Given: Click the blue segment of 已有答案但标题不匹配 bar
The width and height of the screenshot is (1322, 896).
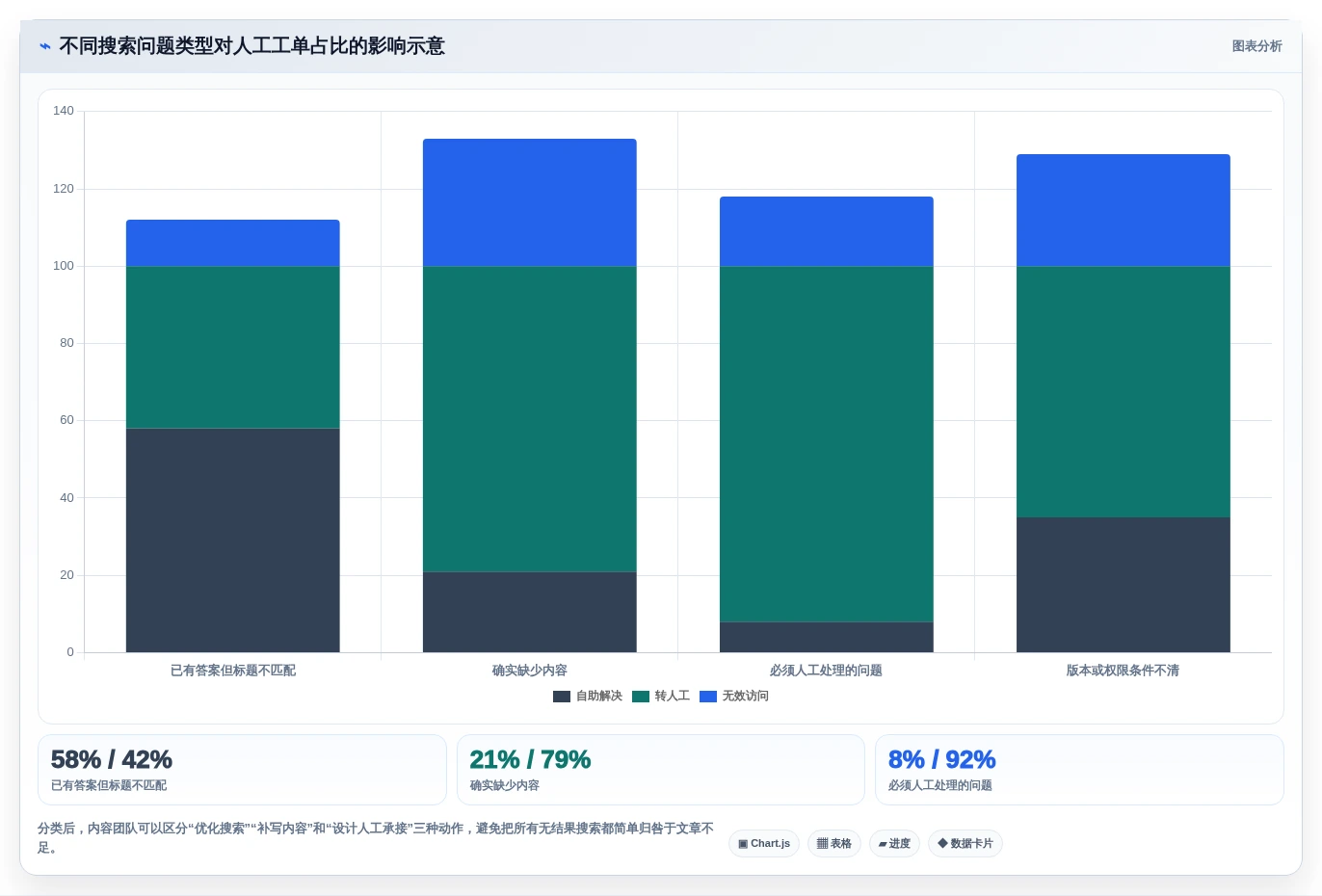Looking at the screenshot, I should [233, 243].
